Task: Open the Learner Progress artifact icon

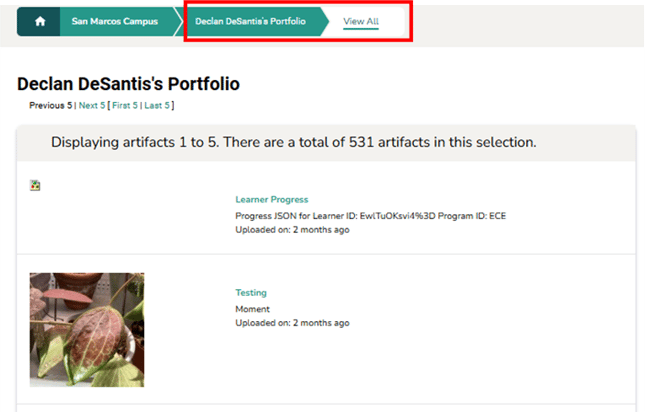Action: 36,185
